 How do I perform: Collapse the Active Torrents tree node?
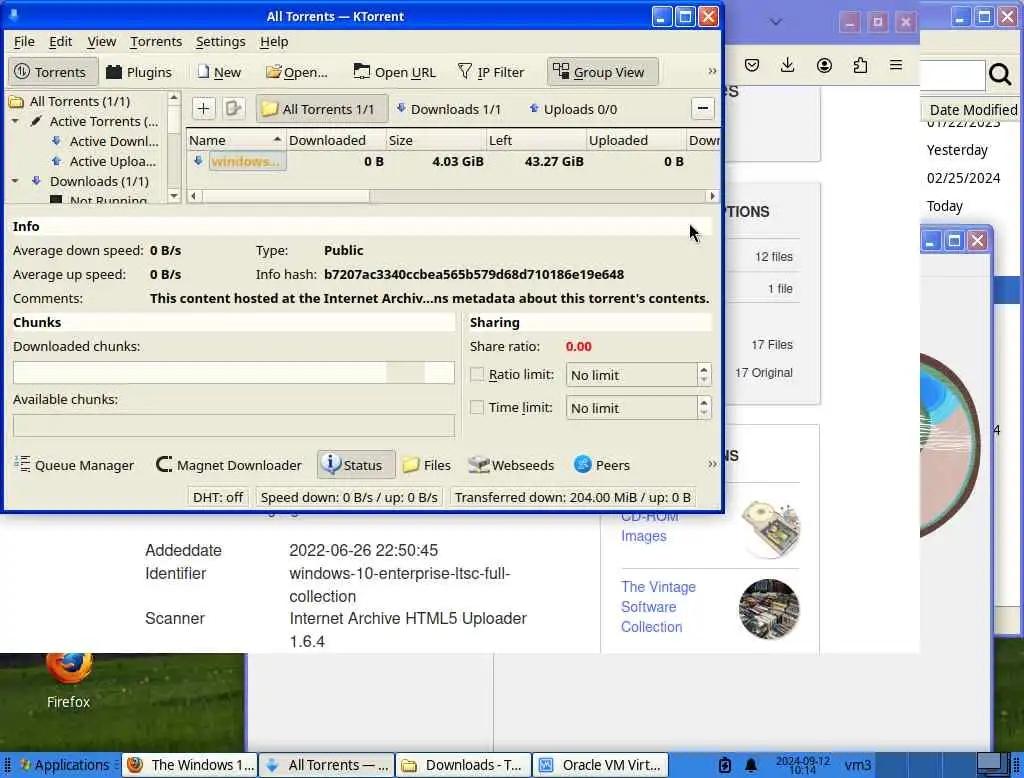pyautogui.click(x=15, y=122)
